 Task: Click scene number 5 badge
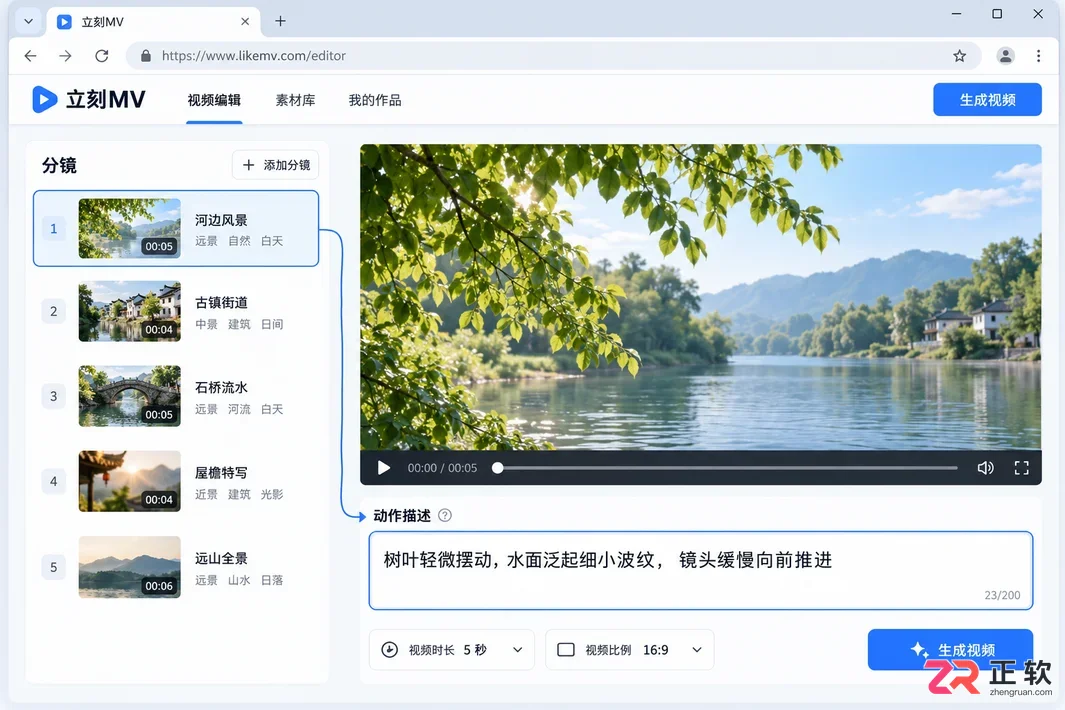(54, 567)
